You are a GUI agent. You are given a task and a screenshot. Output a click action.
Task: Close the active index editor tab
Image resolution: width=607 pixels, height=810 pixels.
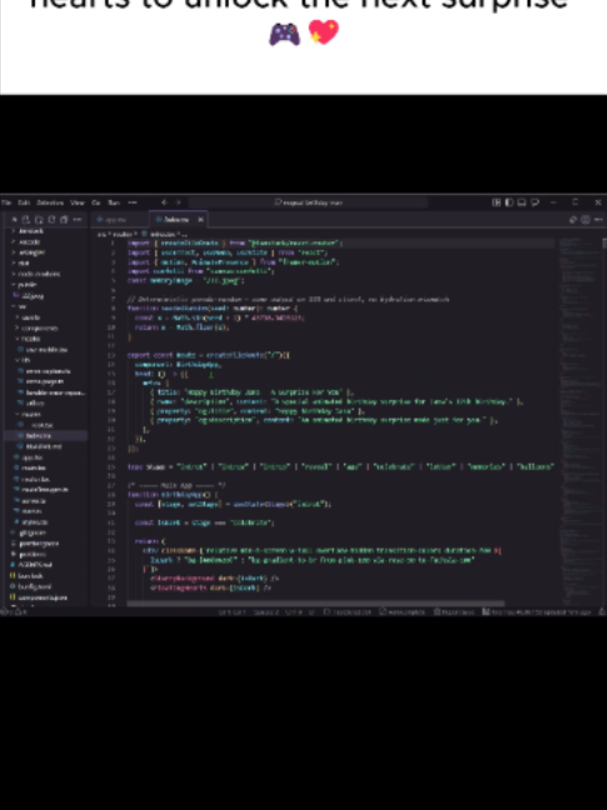(201, 220)
